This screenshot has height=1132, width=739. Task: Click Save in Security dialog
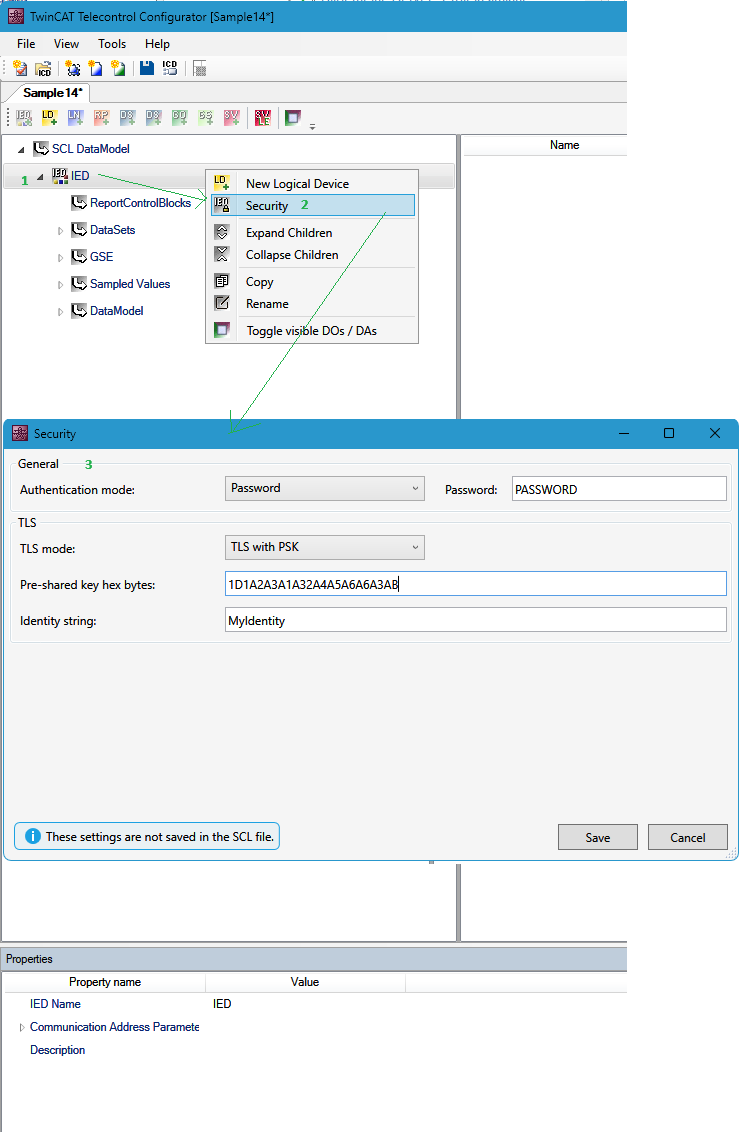pyautogui.click(x=598, y=837)
